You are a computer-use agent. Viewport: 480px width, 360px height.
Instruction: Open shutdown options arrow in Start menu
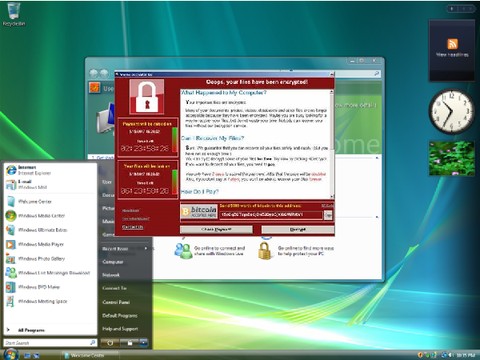144,343
